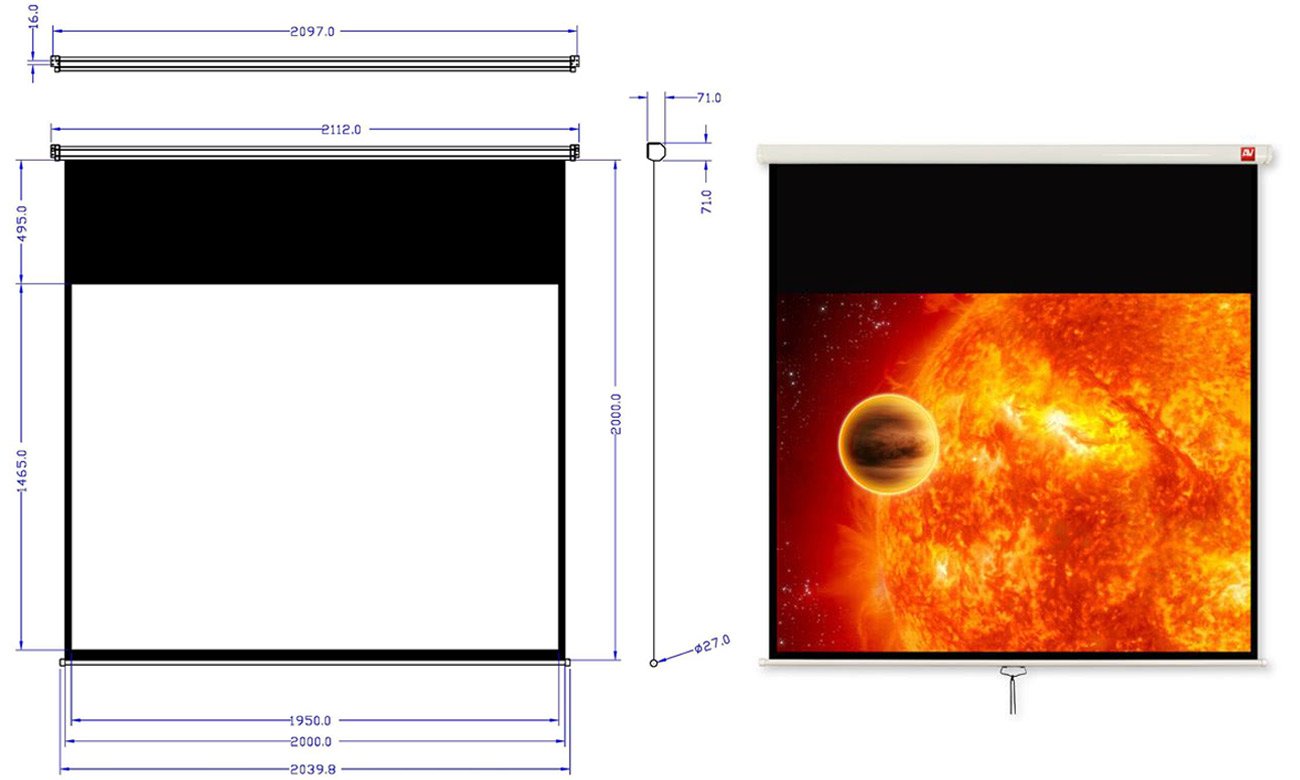Image resolution: width=1300 pixels, height=780 pixels.
Task: Click the 1950.0 viewing width dimension
Action: [310, 719]
